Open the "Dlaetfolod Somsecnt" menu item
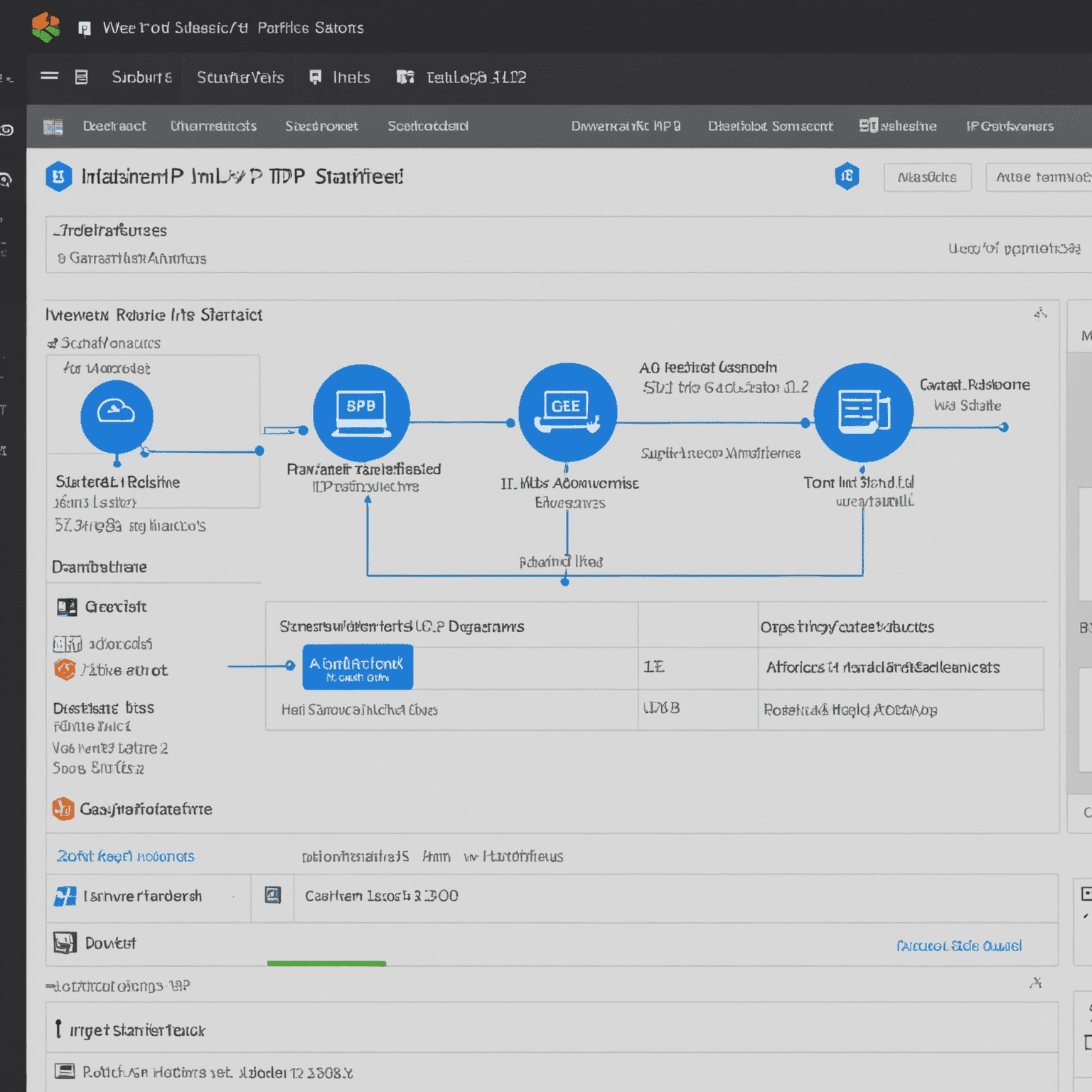Image resolution: width=1092 pixels, height=1092 pixels. 770,126
